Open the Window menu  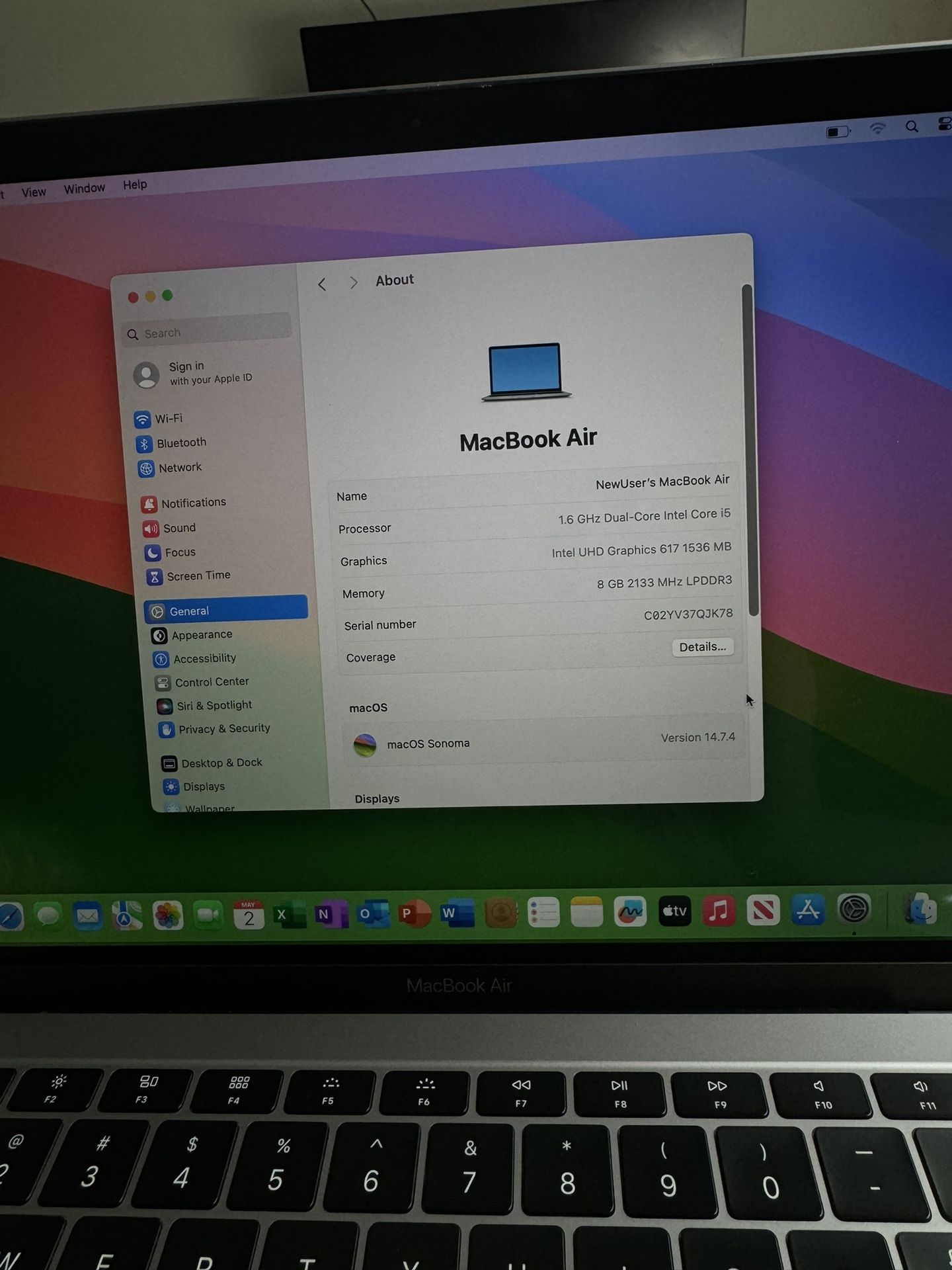(x=84, y=189)
